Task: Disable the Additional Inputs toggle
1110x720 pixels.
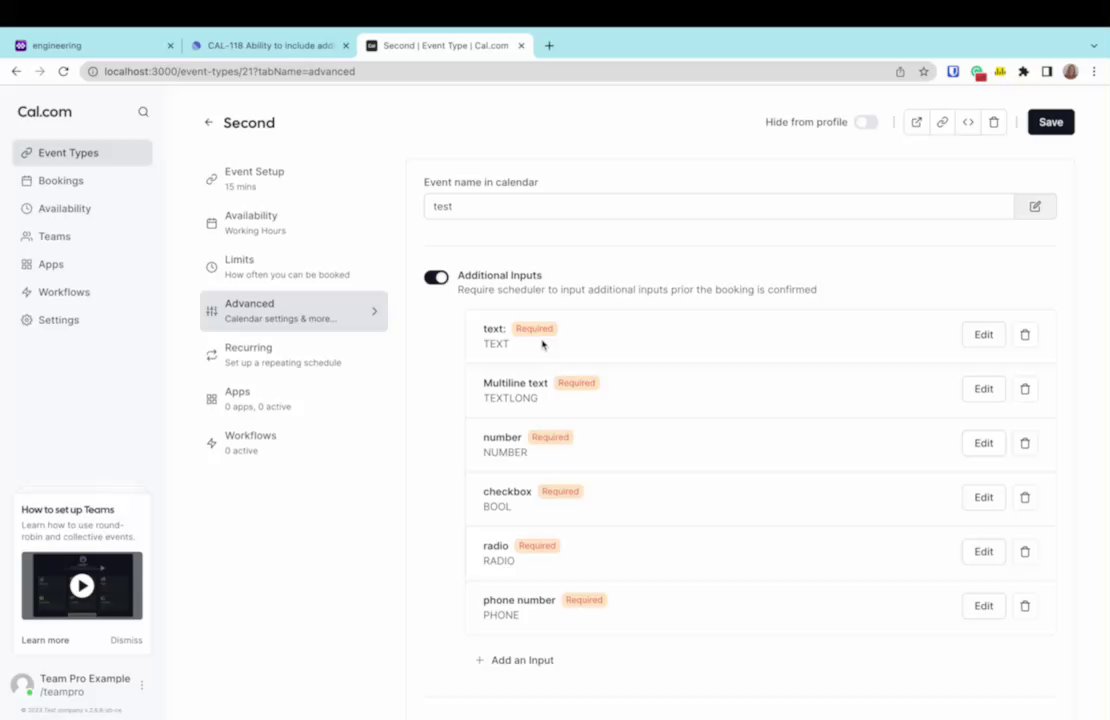Action: (436, 277)
